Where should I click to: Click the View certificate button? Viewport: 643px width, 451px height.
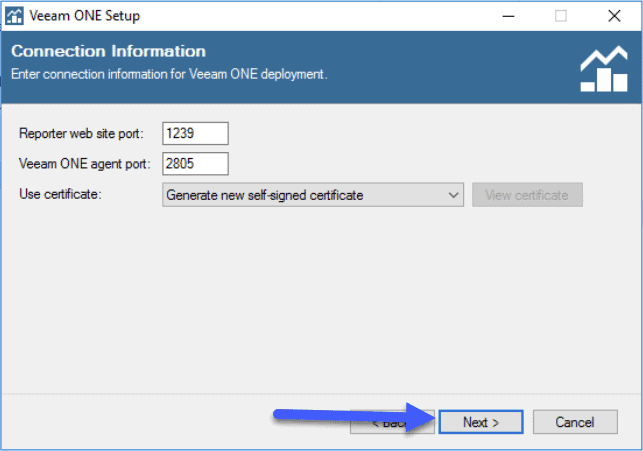527,195
